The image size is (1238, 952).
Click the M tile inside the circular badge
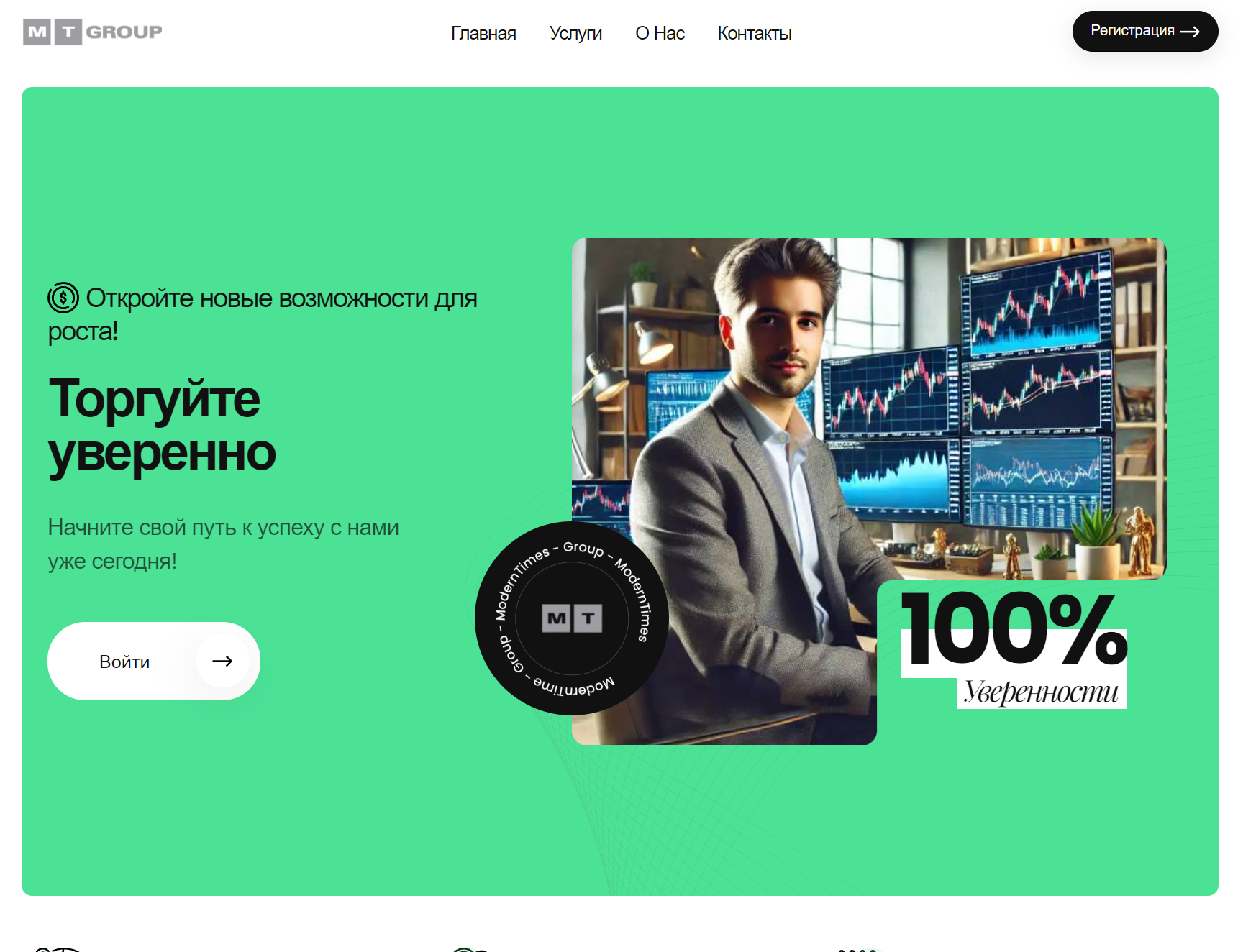coord(556,618)
